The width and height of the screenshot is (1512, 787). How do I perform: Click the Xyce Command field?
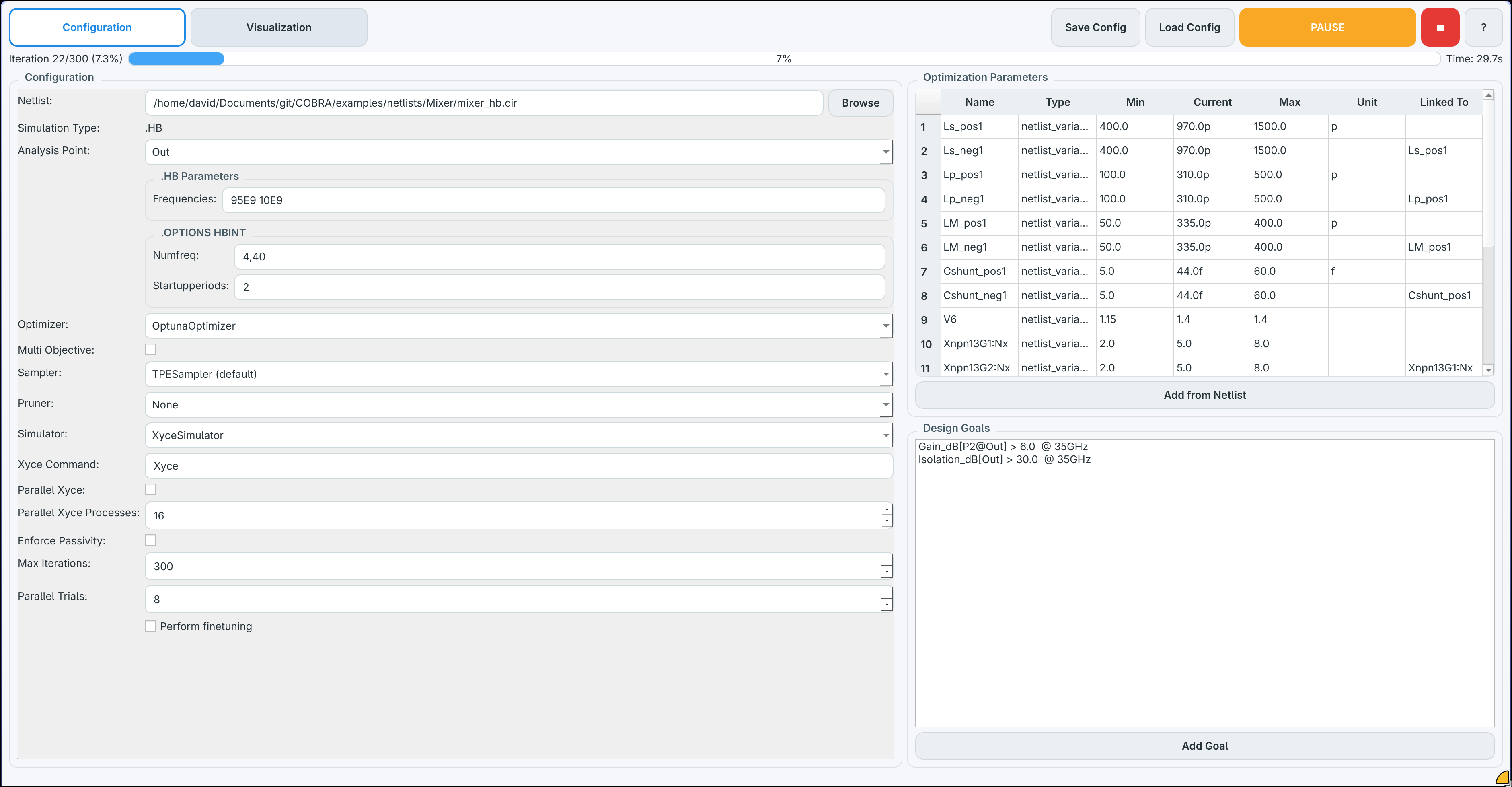point(518,466)
